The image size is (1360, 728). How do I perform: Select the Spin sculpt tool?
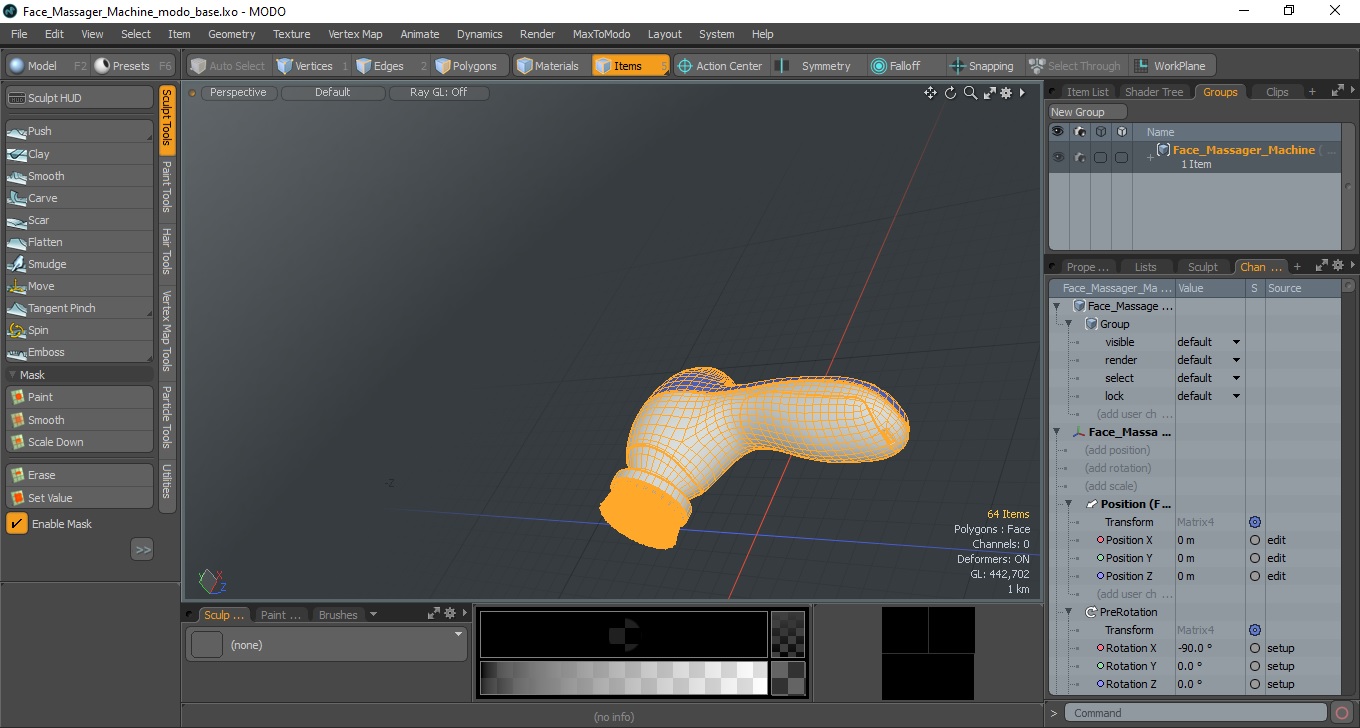click(79, 330)
